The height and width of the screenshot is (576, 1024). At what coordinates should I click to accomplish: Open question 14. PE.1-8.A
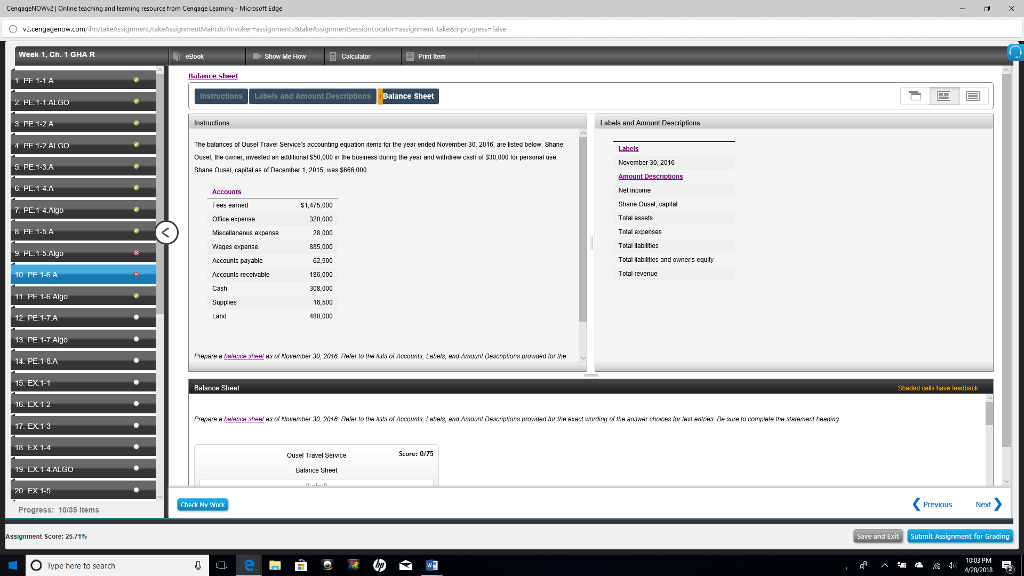[84, 360]
